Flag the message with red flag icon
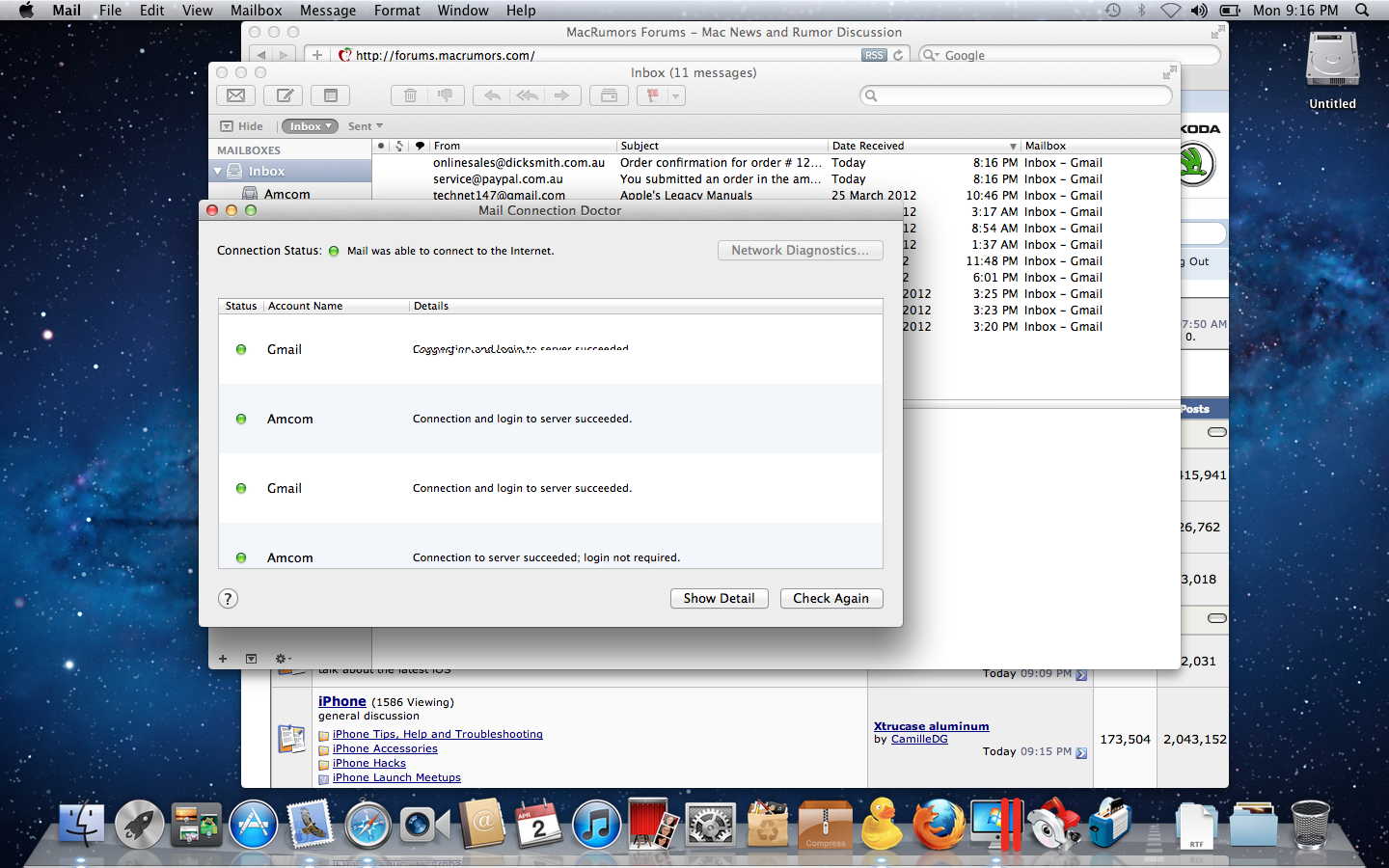This screenshot has height=868, width=1389. 652,95
